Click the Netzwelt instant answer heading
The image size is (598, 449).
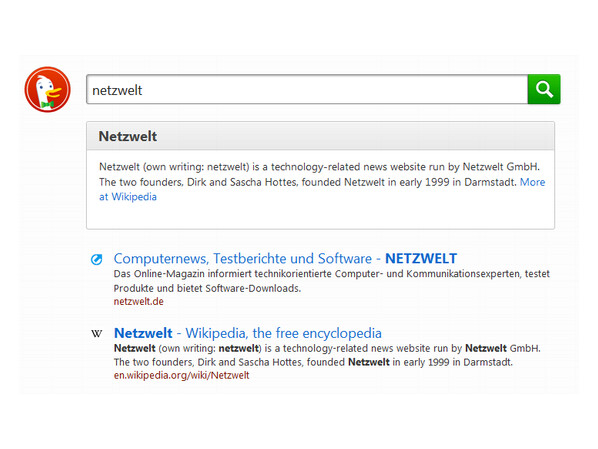(128, 136)
